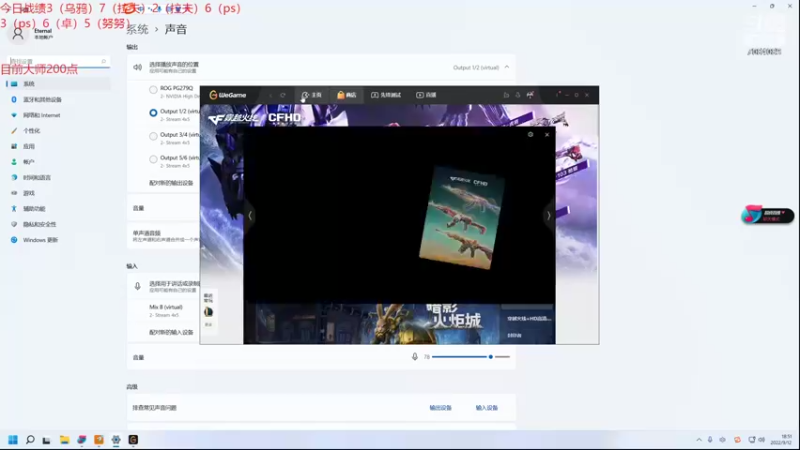Select Mix B (virtual) input device
Screen dimensions: 800x450
[165, 311]
